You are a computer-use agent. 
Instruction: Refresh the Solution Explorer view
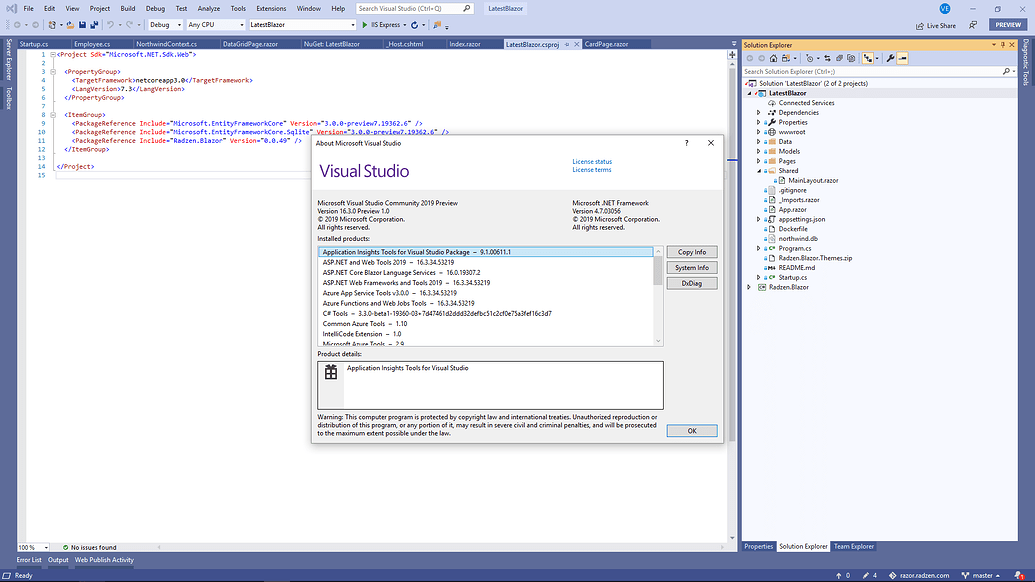[839, 58]
